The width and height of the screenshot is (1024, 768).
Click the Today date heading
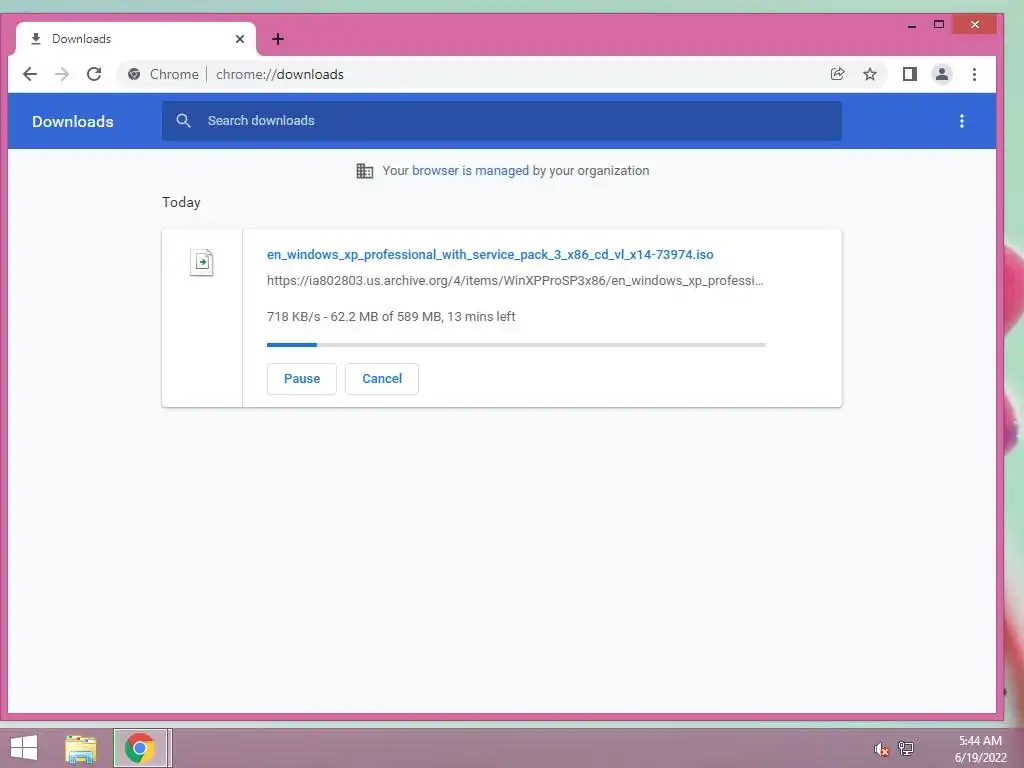(181, 202)
